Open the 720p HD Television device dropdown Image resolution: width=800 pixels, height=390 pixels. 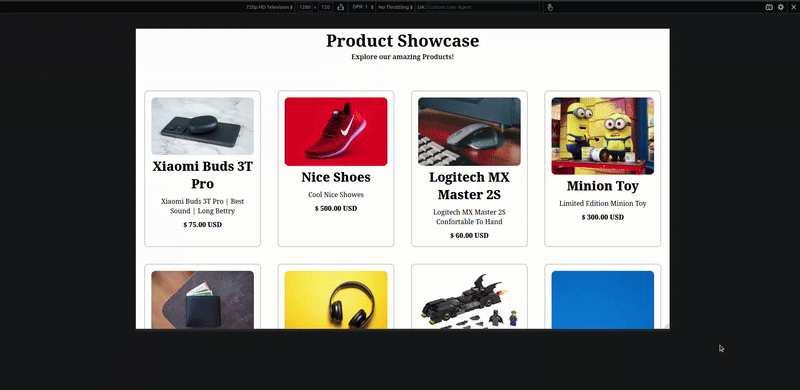[269, 7]
